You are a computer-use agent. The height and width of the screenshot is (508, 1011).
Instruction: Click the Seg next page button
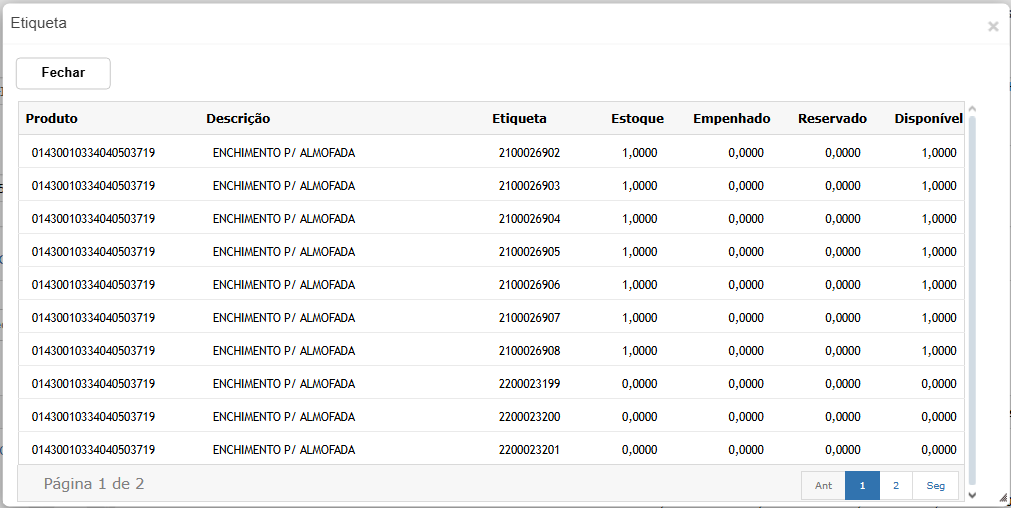point(935,485)
